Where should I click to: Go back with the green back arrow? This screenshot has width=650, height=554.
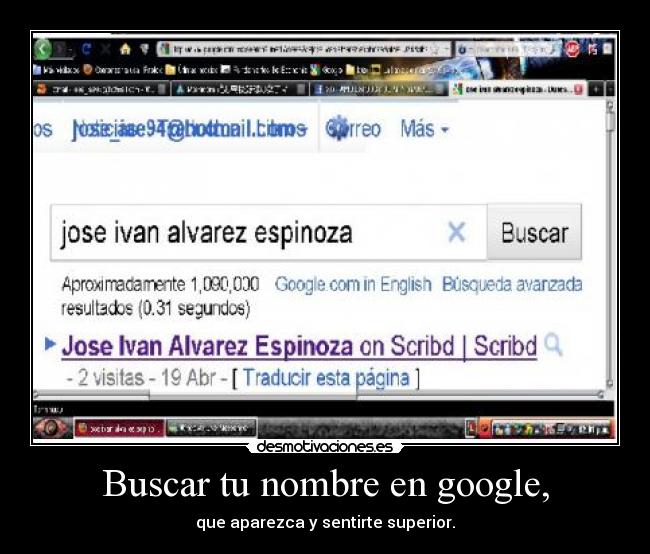(42, 49)
